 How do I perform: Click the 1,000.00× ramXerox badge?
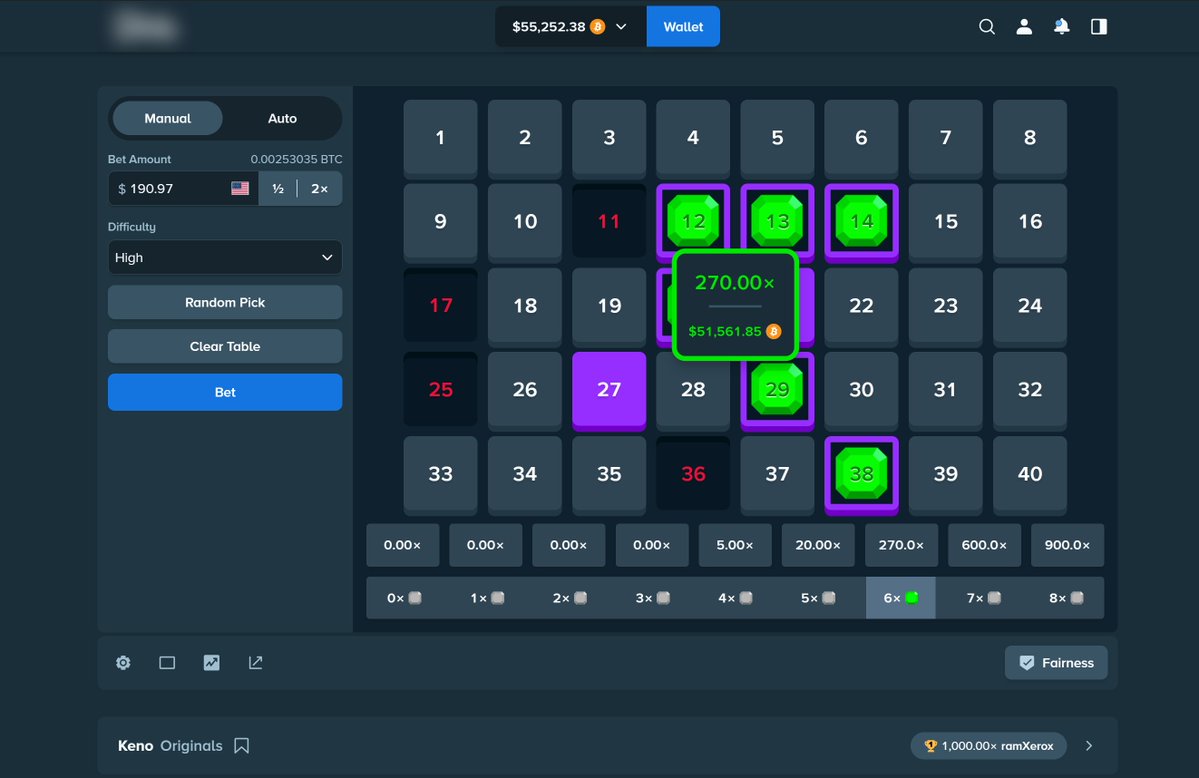(989, 745)
